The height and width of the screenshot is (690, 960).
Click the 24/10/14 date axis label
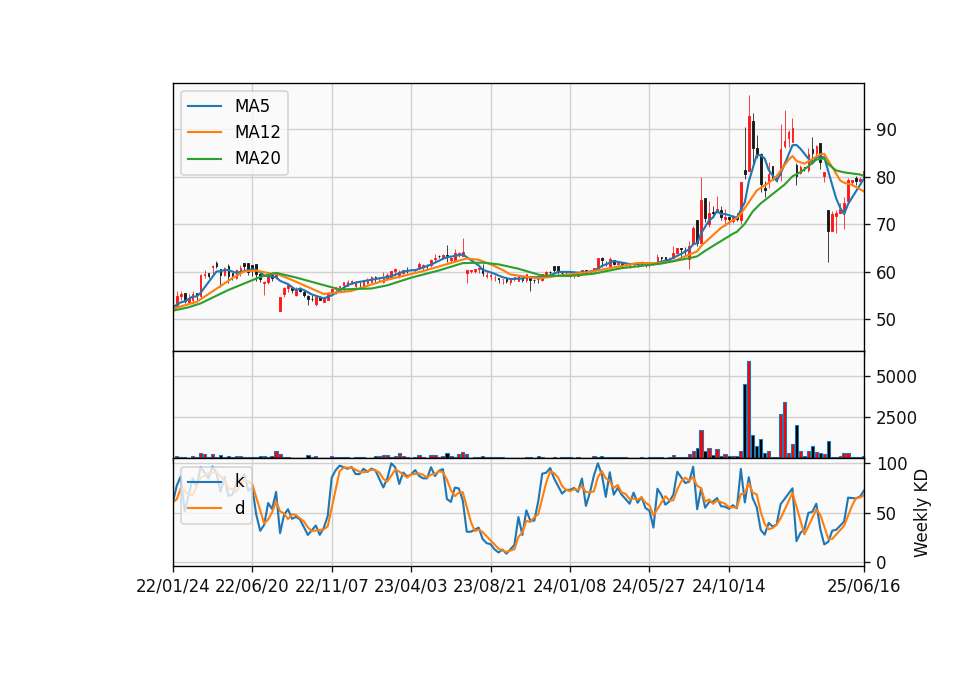click(x=729, y=586)
